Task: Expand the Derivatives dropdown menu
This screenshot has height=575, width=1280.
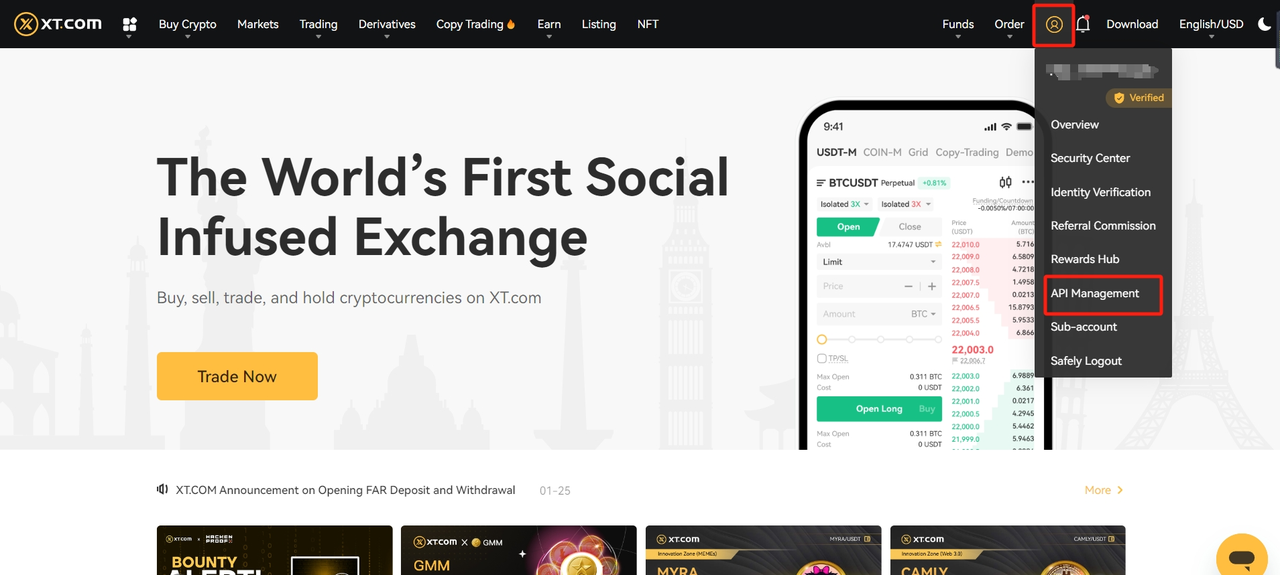Action: (x=386, y=24)
